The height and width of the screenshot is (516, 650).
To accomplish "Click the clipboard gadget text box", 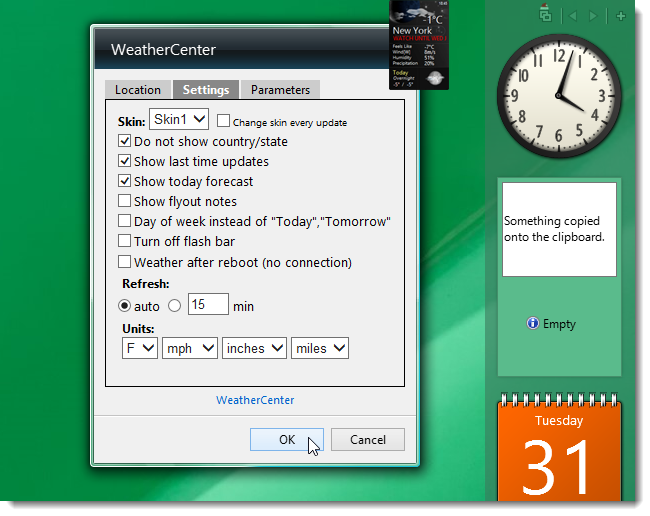I will click(x=559, y=230).
